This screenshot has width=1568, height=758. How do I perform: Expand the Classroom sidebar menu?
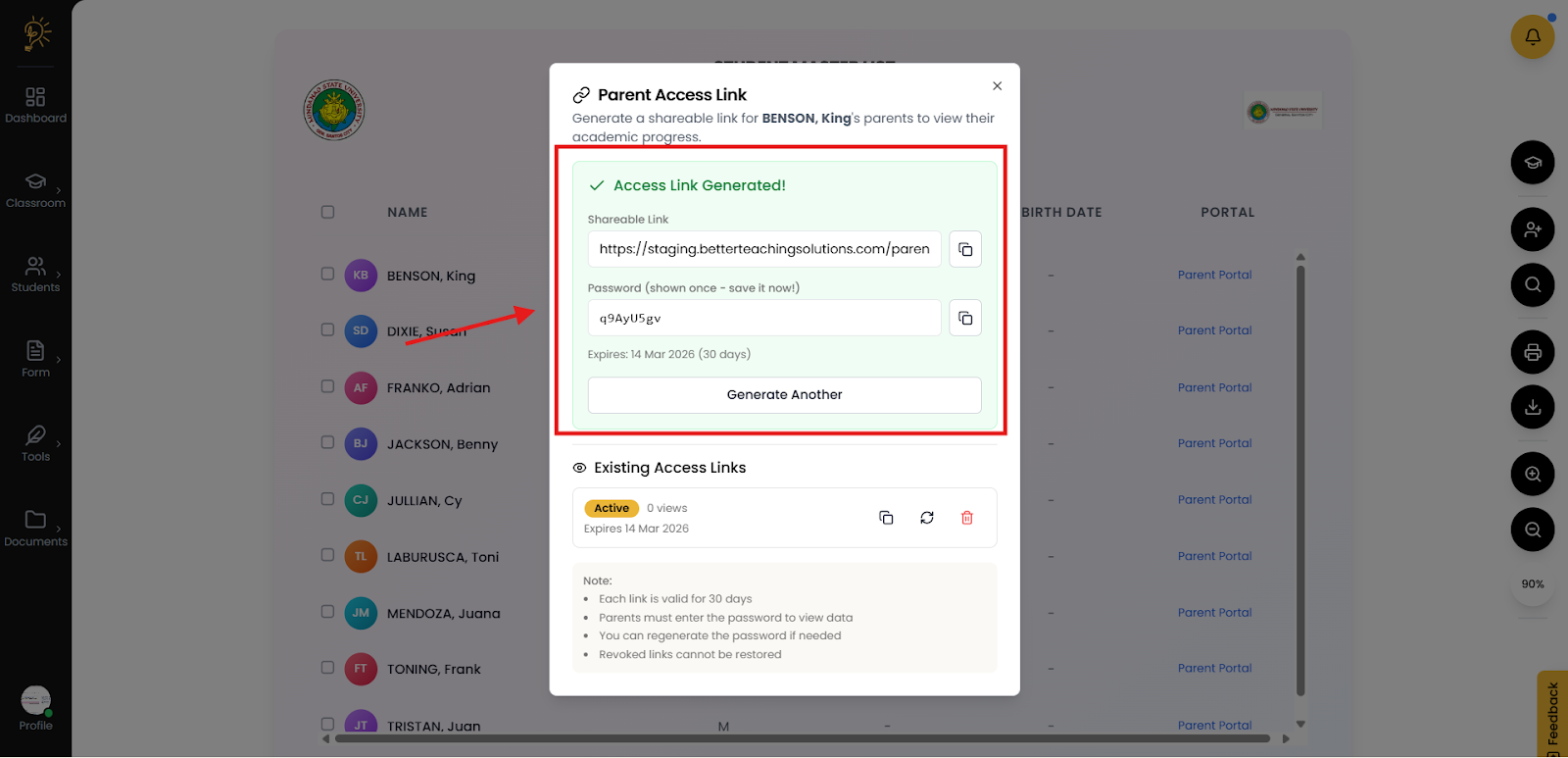click(36, 189)
